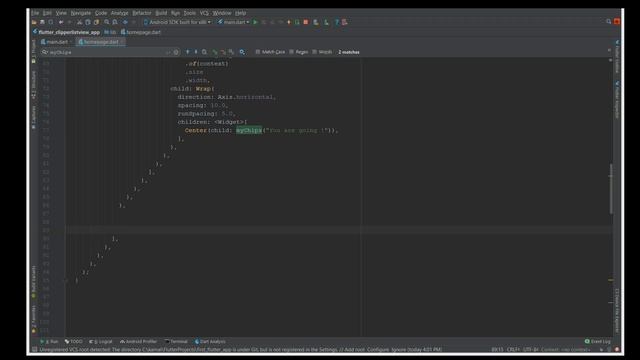Click the highlighted myChips match in code
The width and height of the screenshot is (640, 360).
click(x=249, y=130)
